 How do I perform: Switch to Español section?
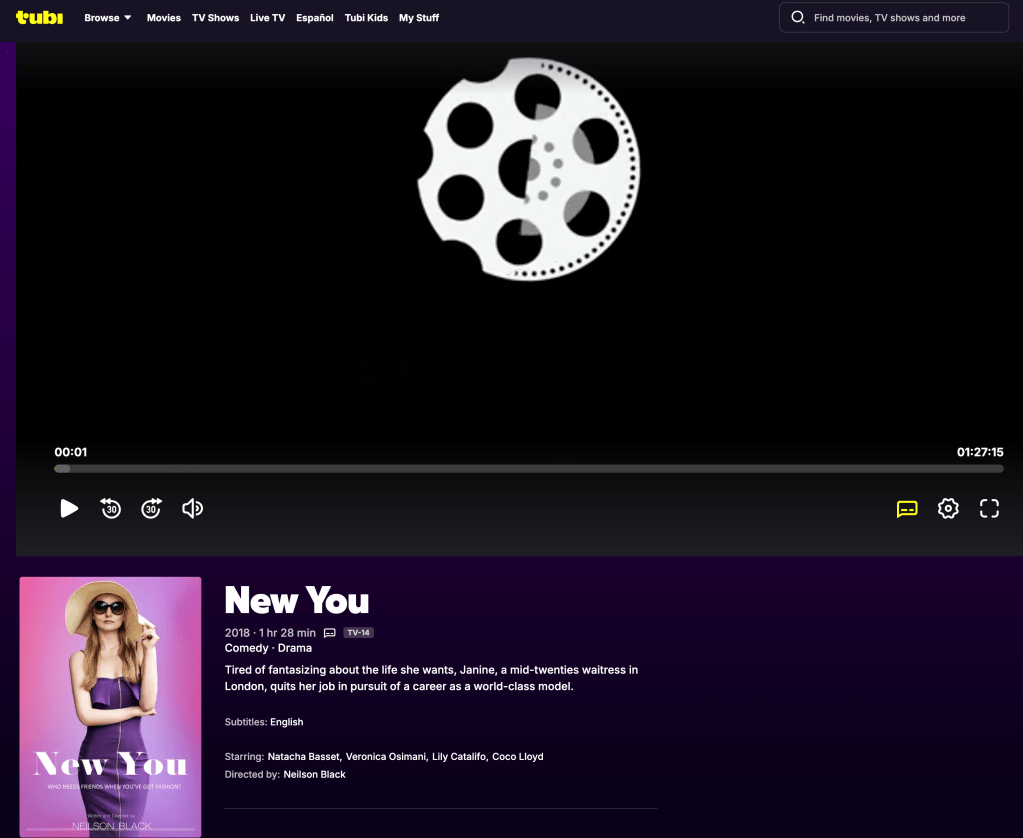coord(315,18)
